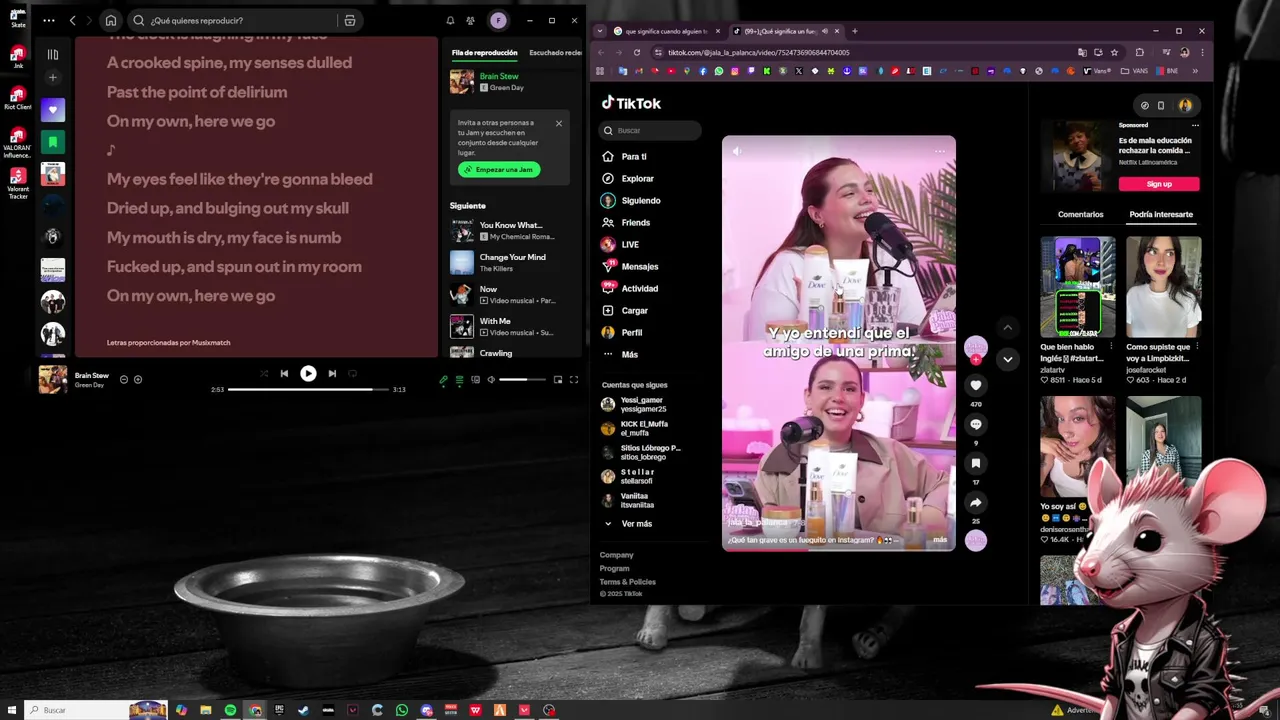
Task: Collapse Spotify library sidebar icon
Action: point(53,54)
